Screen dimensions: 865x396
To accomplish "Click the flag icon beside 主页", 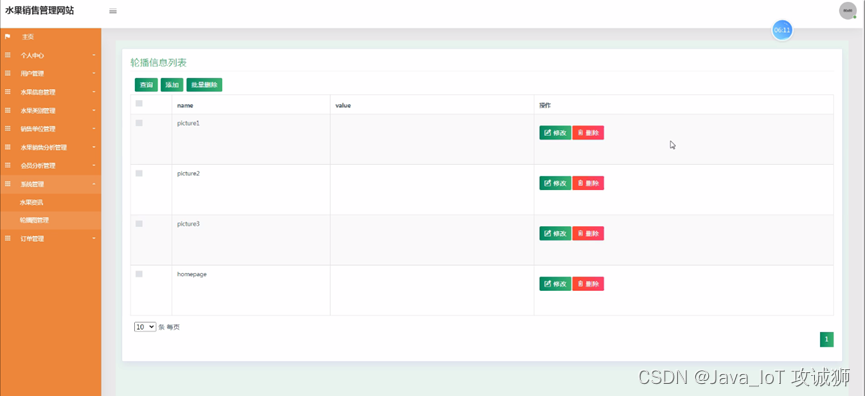I will coord(8,36).
